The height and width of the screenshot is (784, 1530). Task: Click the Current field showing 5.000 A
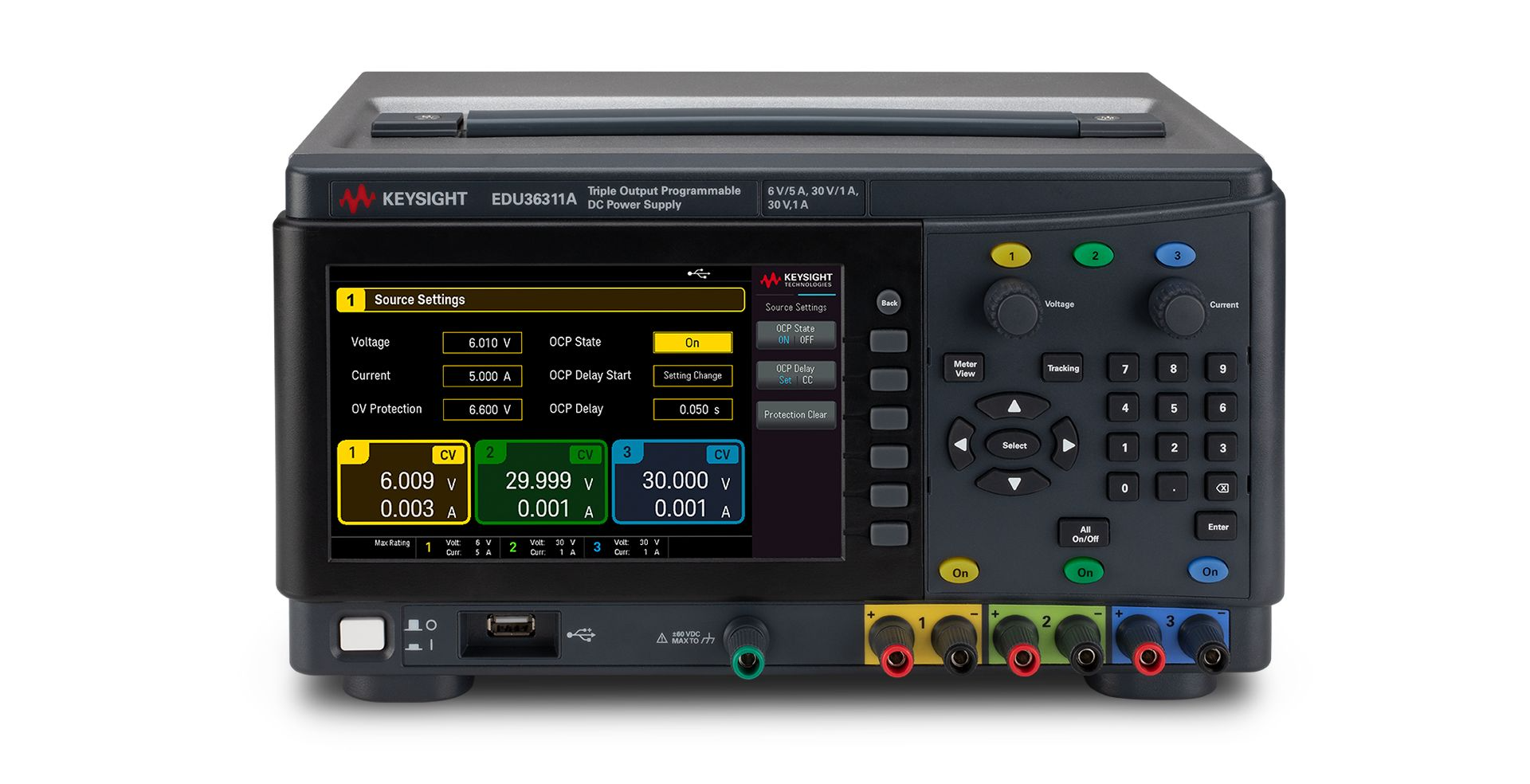tap(482, 376)
